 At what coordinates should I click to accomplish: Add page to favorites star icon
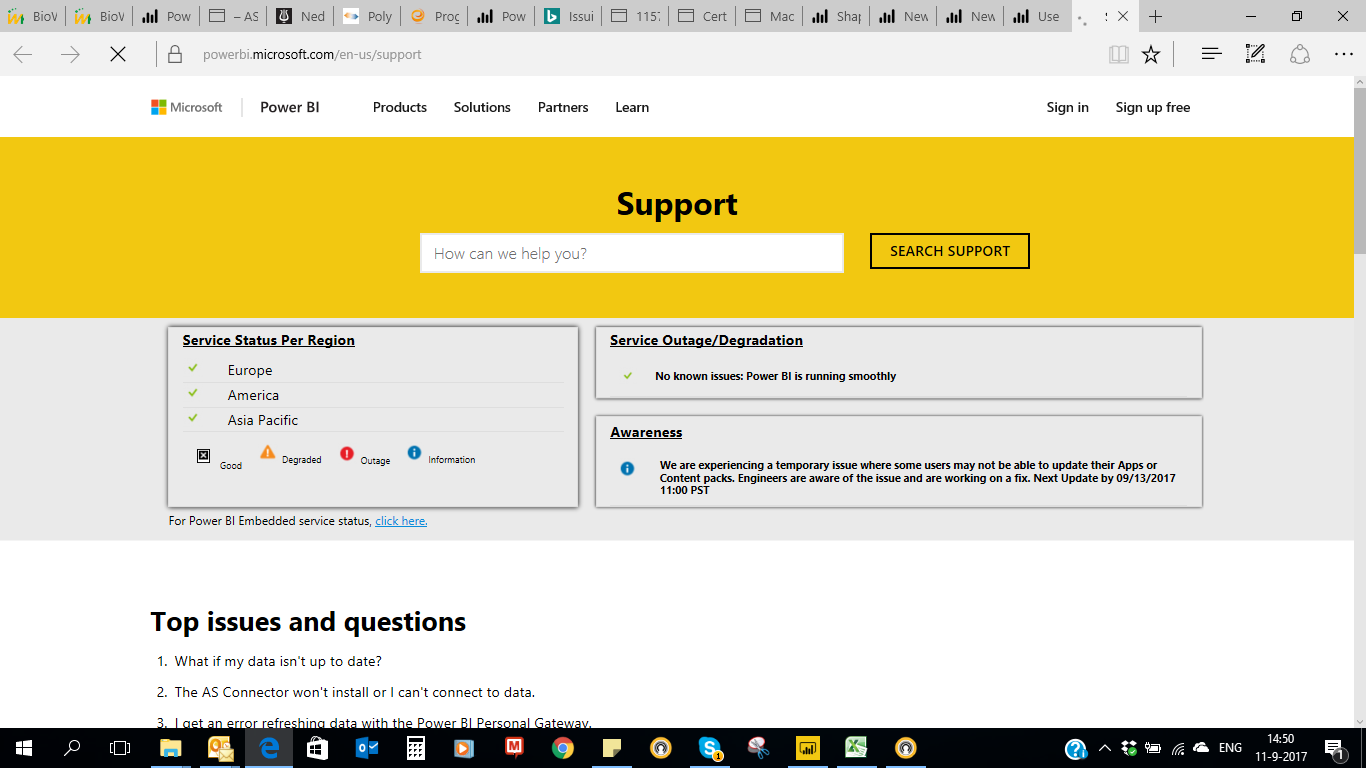pyautogui.click(x=1151, y=54)
